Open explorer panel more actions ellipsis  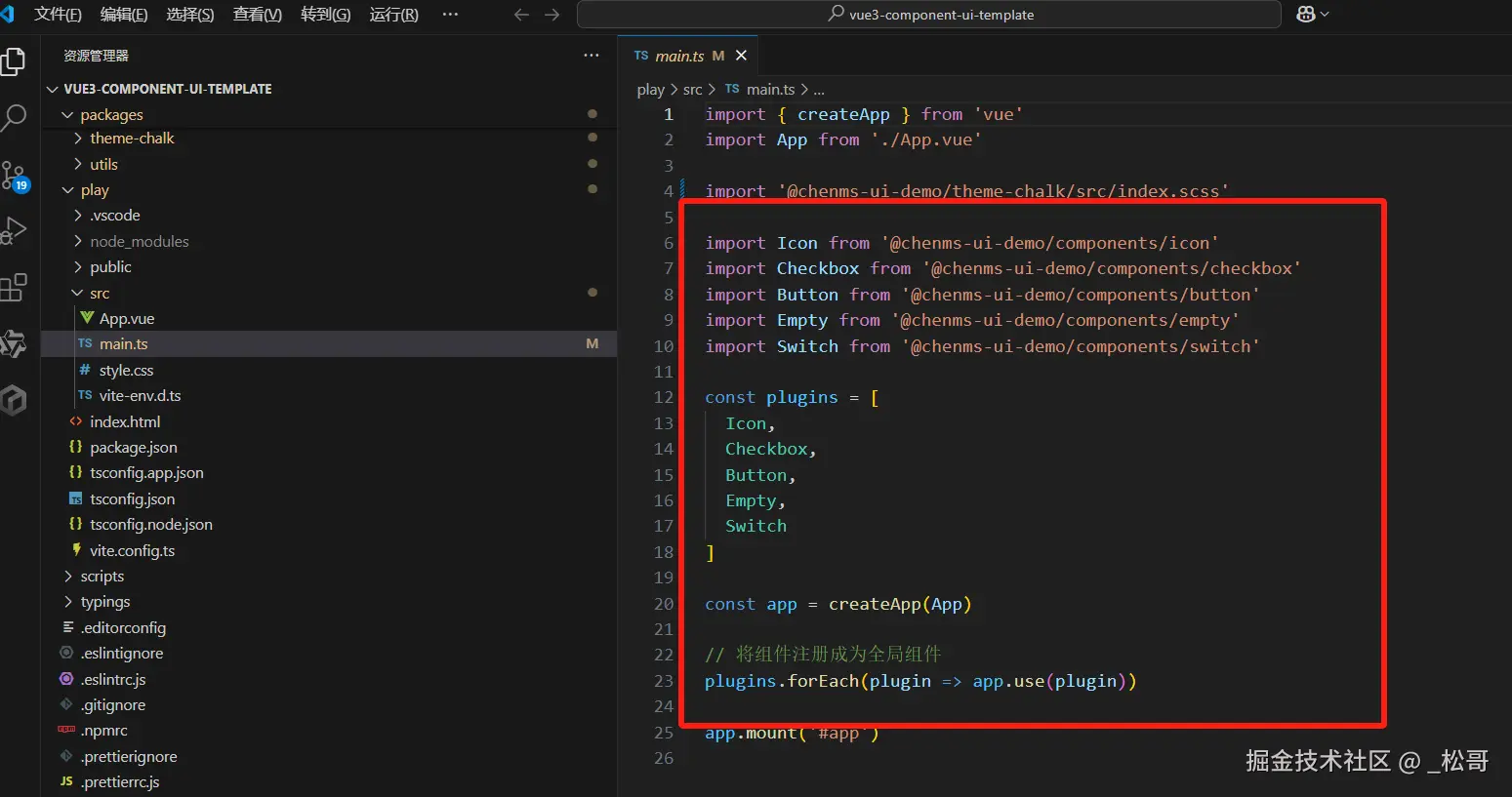point(592,56)
